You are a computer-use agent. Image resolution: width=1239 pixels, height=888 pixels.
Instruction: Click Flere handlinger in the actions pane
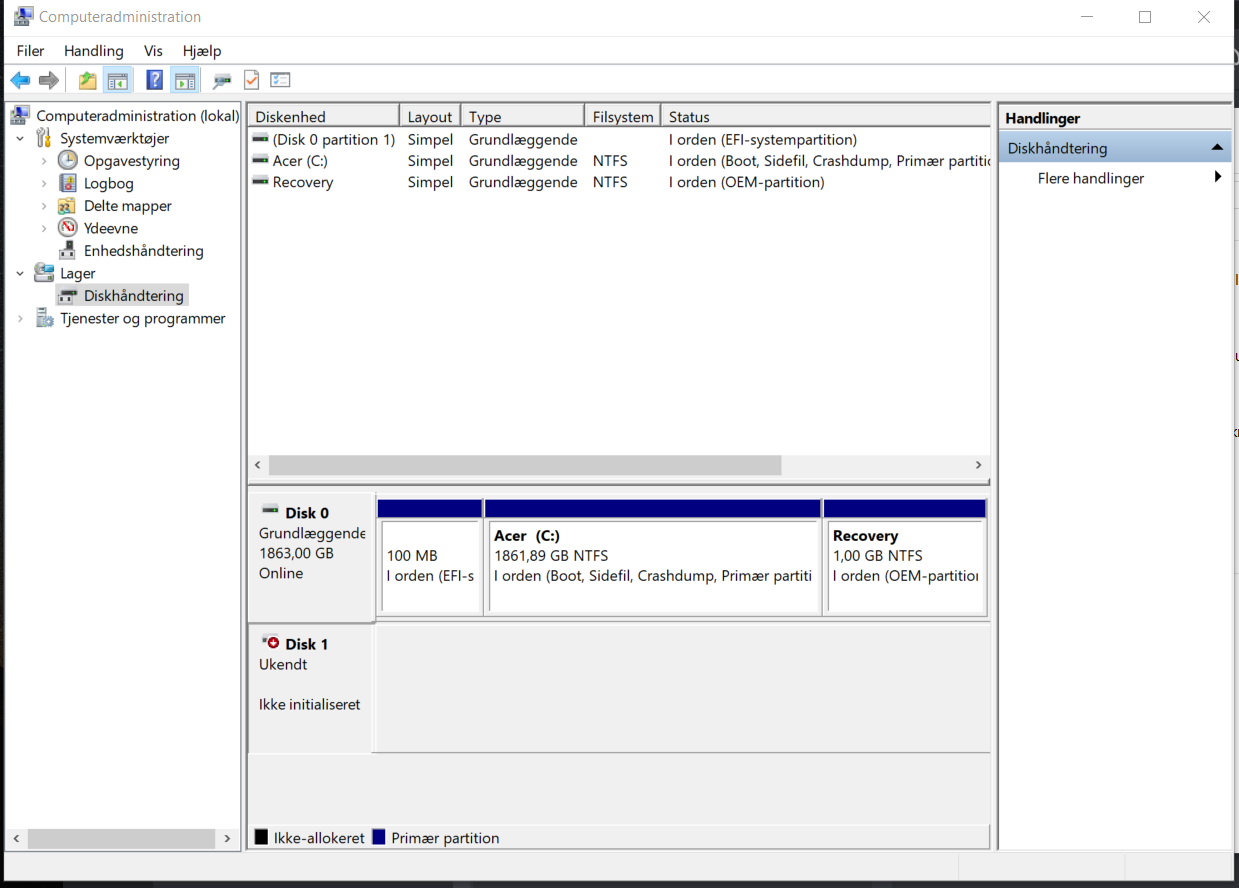(x=1091, y=178)
